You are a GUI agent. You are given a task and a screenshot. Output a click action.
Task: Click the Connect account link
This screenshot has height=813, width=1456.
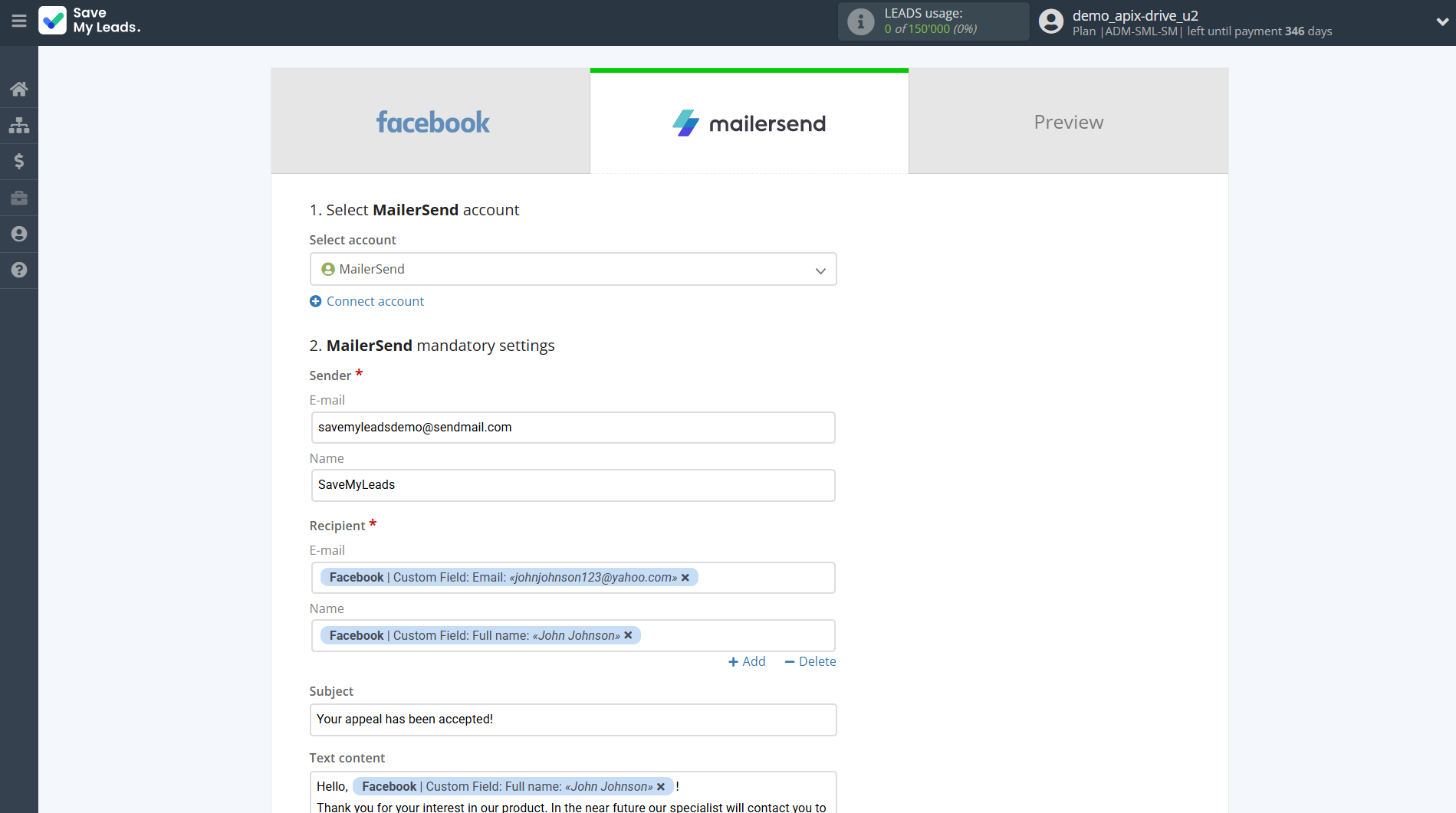click(374, 301)
